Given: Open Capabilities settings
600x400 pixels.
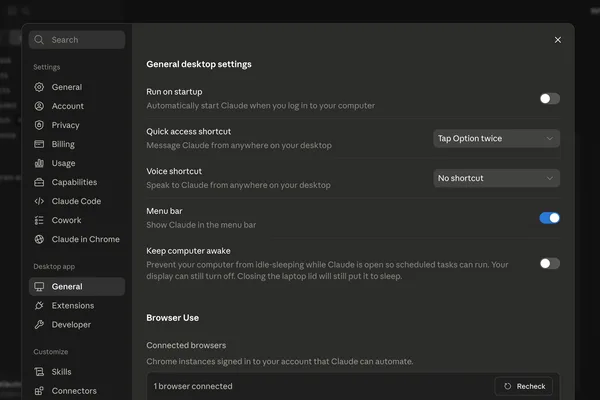Looking at the screenshot, I should click(77, 182).
